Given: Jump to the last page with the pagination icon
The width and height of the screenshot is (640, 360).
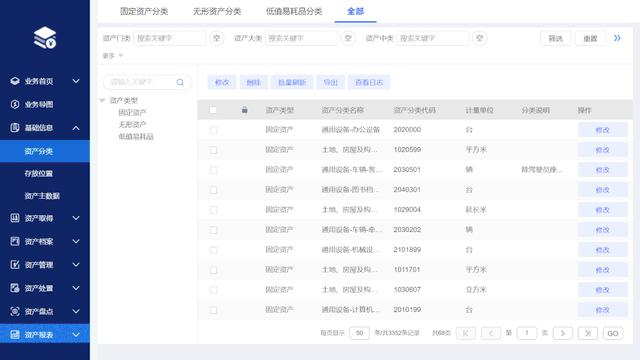Looking at the screenshot, I should (x=588, y=333).
